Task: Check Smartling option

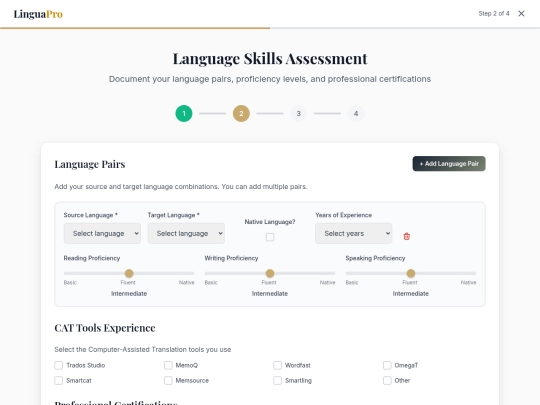Action: 278,380
